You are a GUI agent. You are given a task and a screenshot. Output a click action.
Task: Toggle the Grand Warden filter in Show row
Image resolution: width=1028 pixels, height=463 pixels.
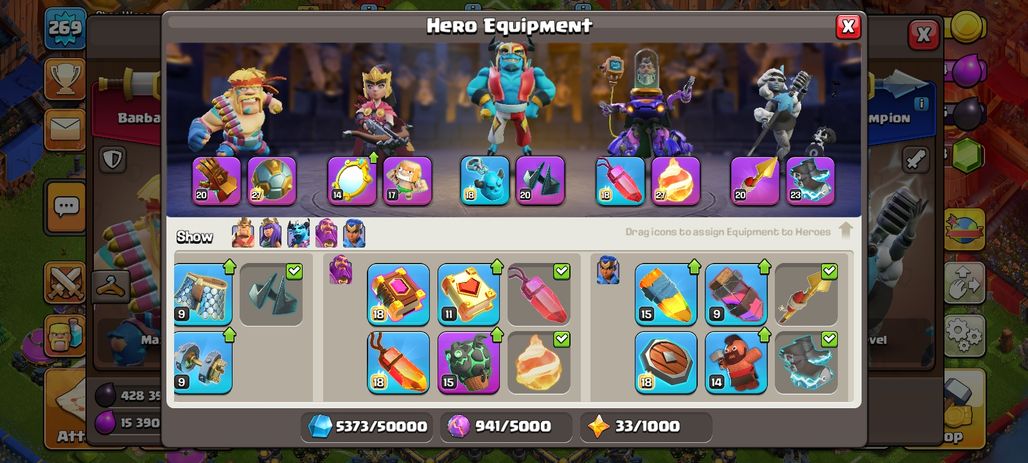326,233
